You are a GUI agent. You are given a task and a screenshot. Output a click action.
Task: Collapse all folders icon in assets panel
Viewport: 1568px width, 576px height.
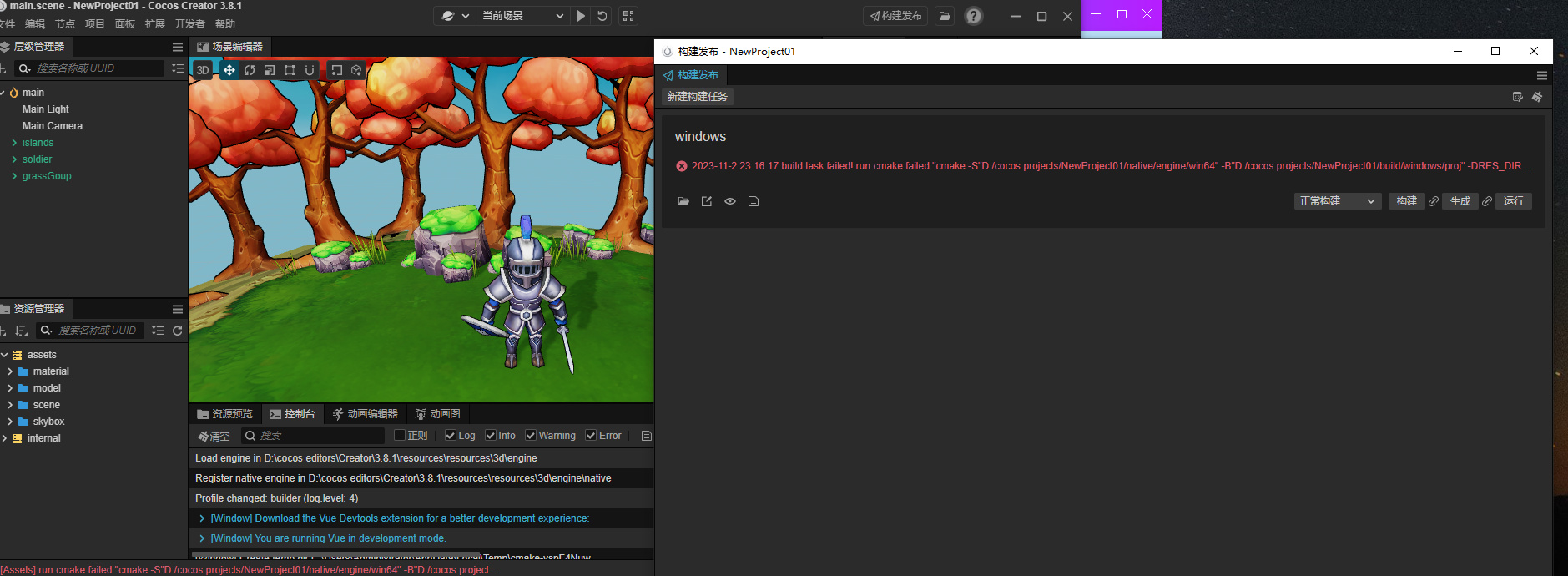coord(158,331)
